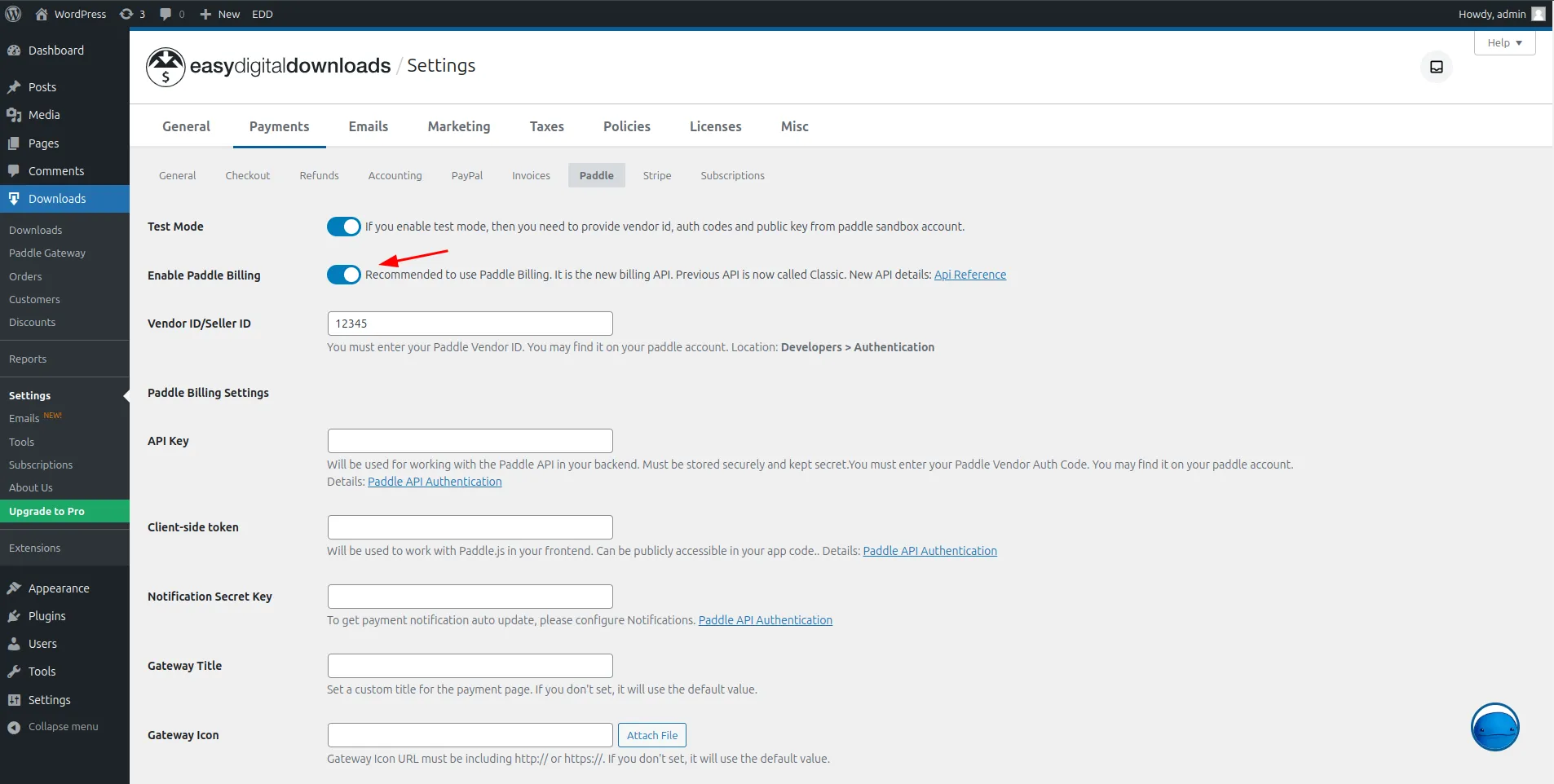Click the plus New icon in admin bar
This screenshot has height=784, width=1554.
pyautogui.click(x=205, y=14)
